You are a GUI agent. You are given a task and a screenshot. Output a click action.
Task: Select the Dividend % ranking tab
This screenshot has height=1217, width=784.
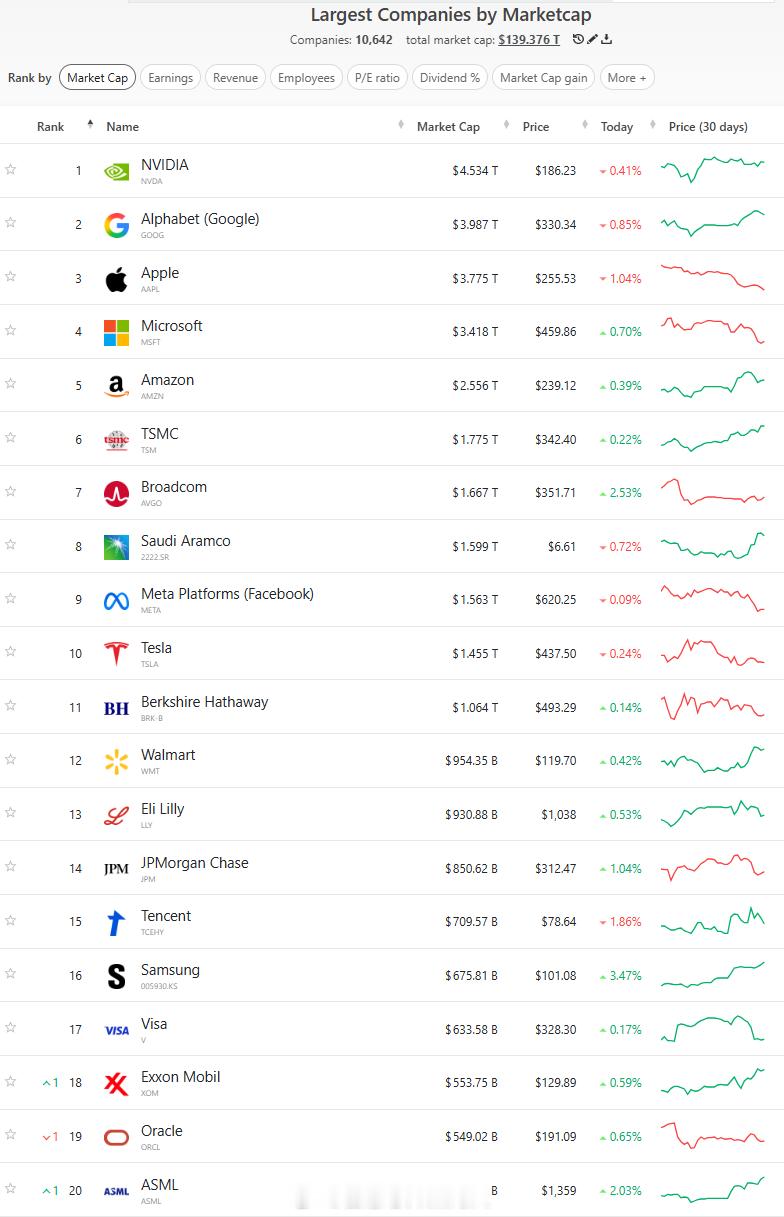[451, 77]
